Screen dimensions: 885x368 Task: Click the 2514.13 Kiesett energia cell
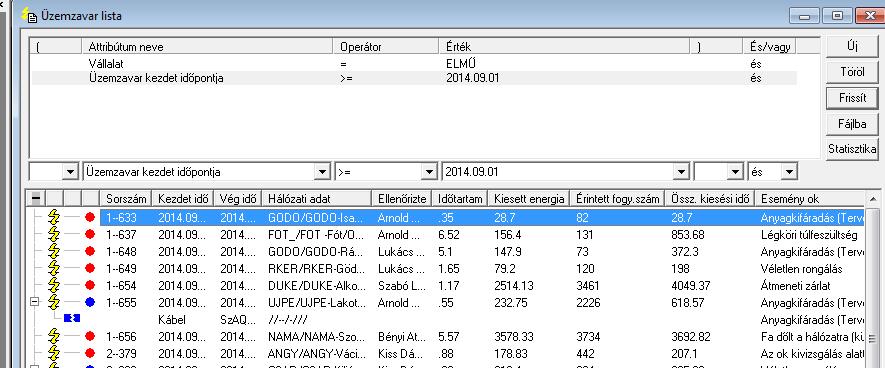click(514, 286)
